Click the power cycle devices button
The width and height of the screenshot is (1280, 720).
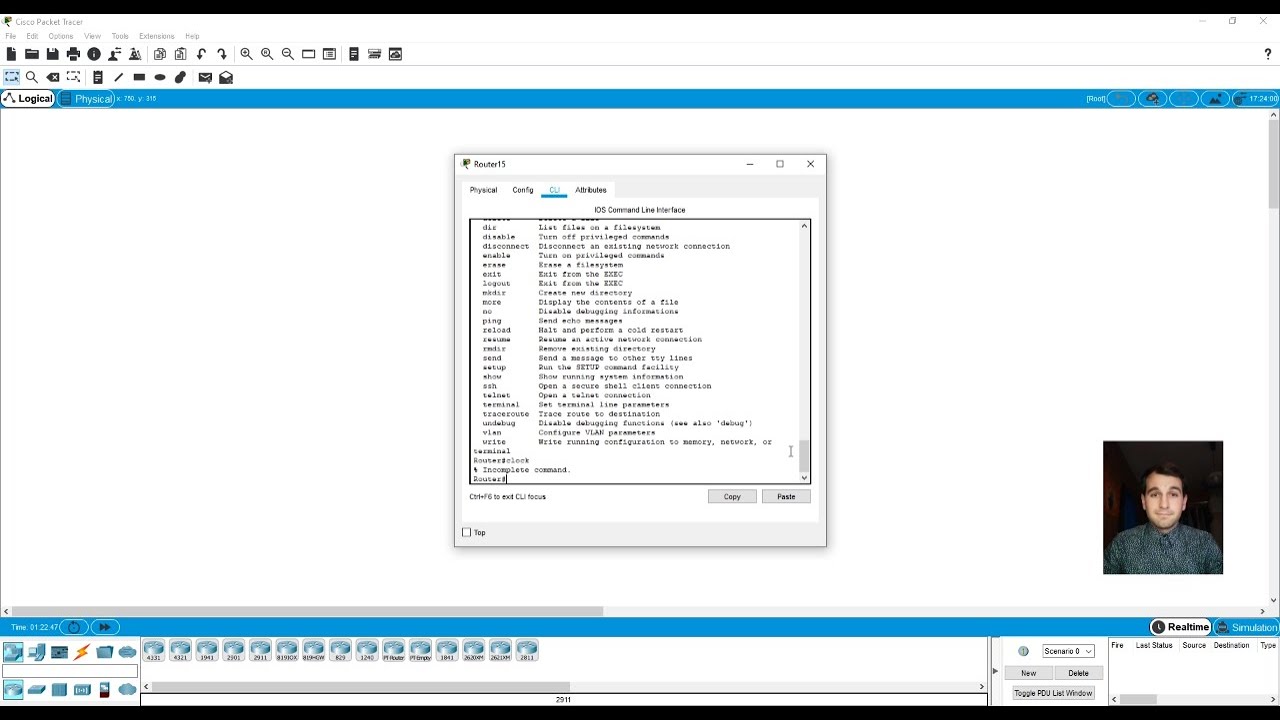click(74, 627)
